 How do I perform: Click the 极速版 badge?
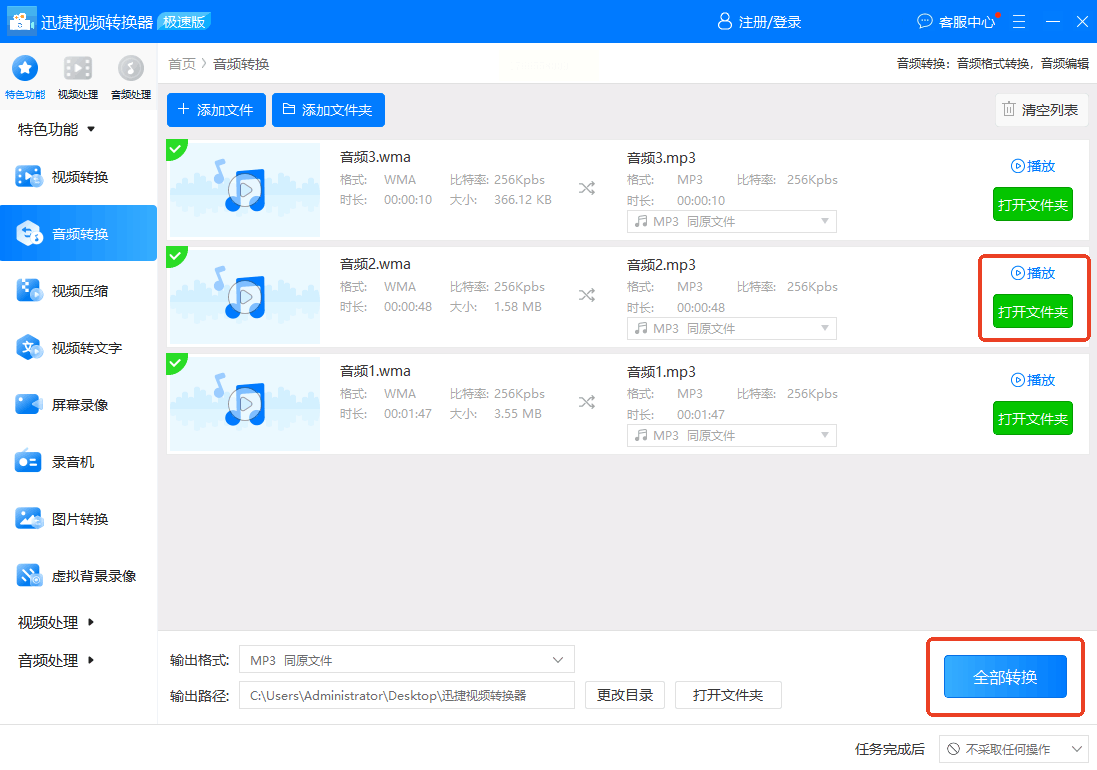(185, 22)
